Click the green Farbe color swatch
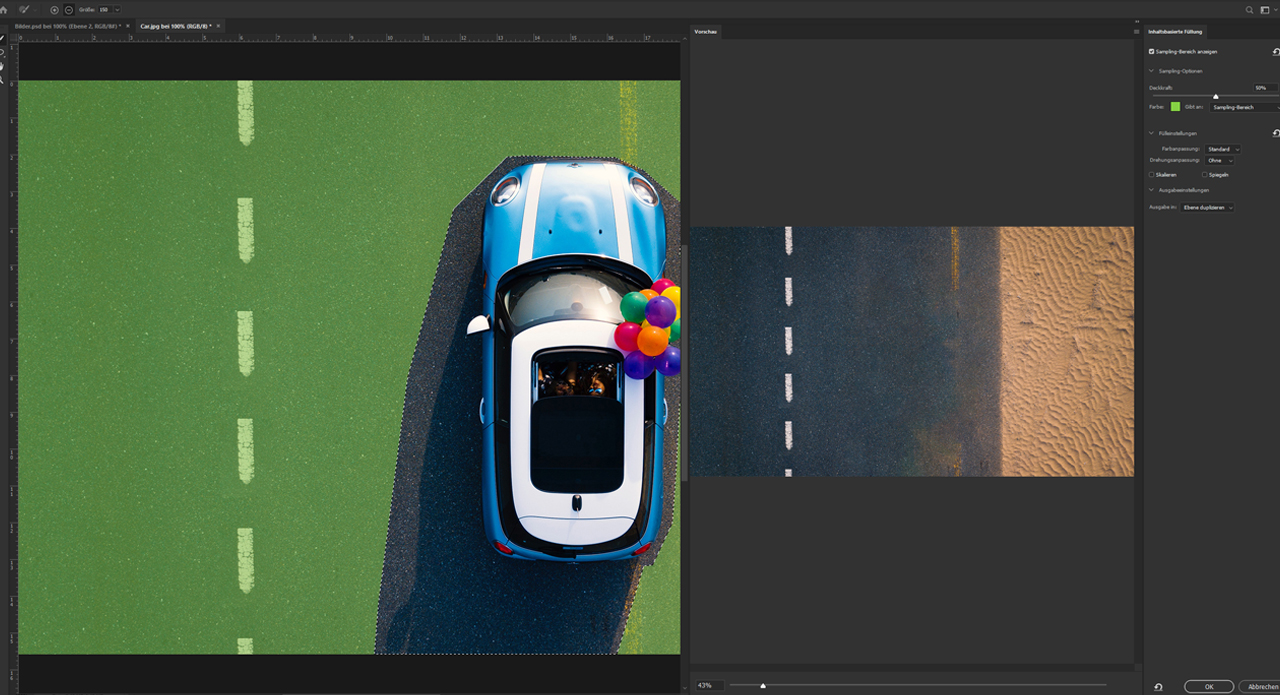 (1175, 106)
